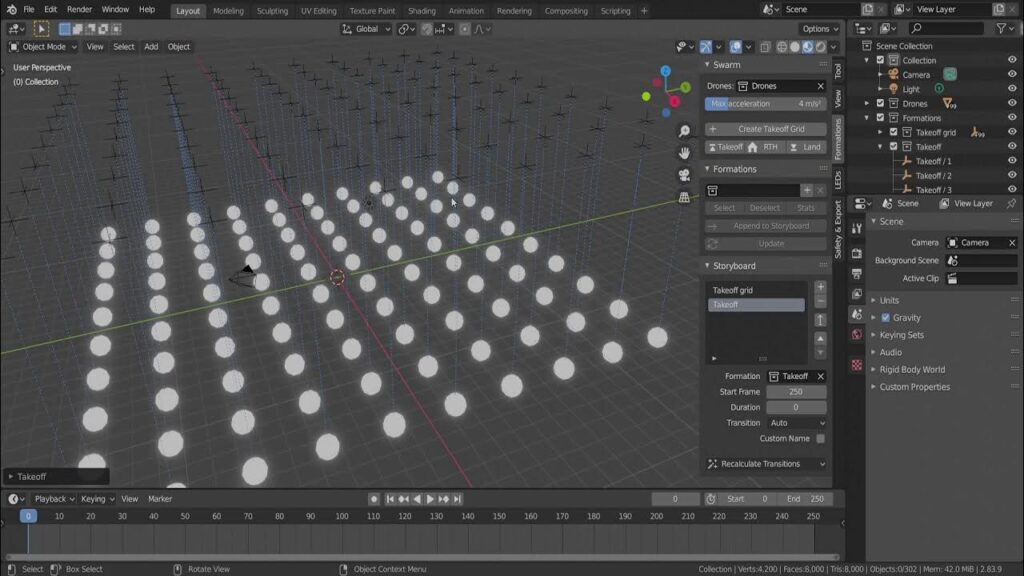Click the proportional editing icon
Screen dimensions: 1024x576
pos(464,29)
